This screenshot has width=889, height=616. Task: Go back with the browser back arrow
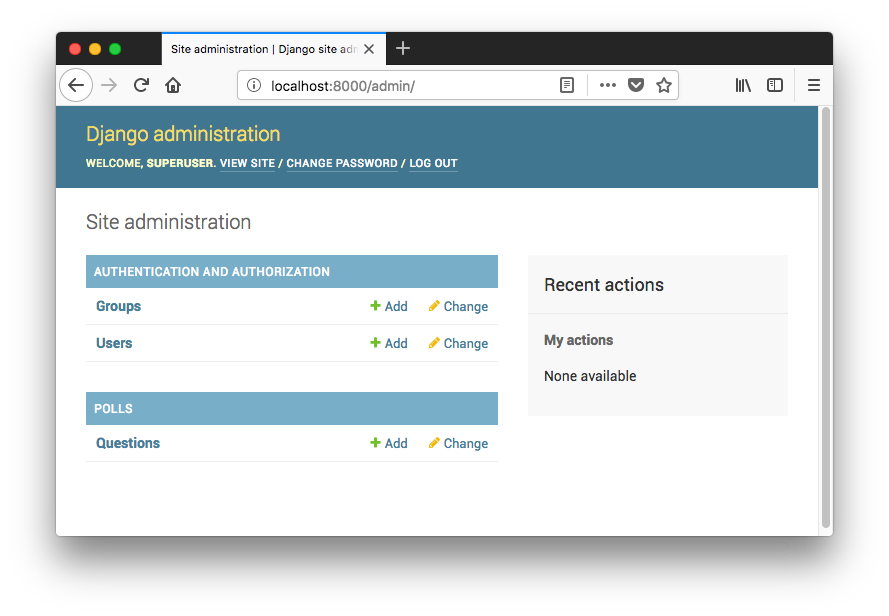pos(76,85)
